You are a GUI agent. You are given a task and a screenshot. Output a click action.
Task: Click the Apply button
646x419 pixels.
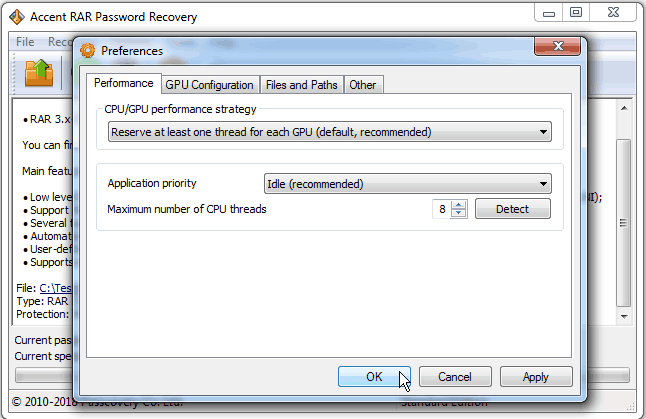click(536, 377)
